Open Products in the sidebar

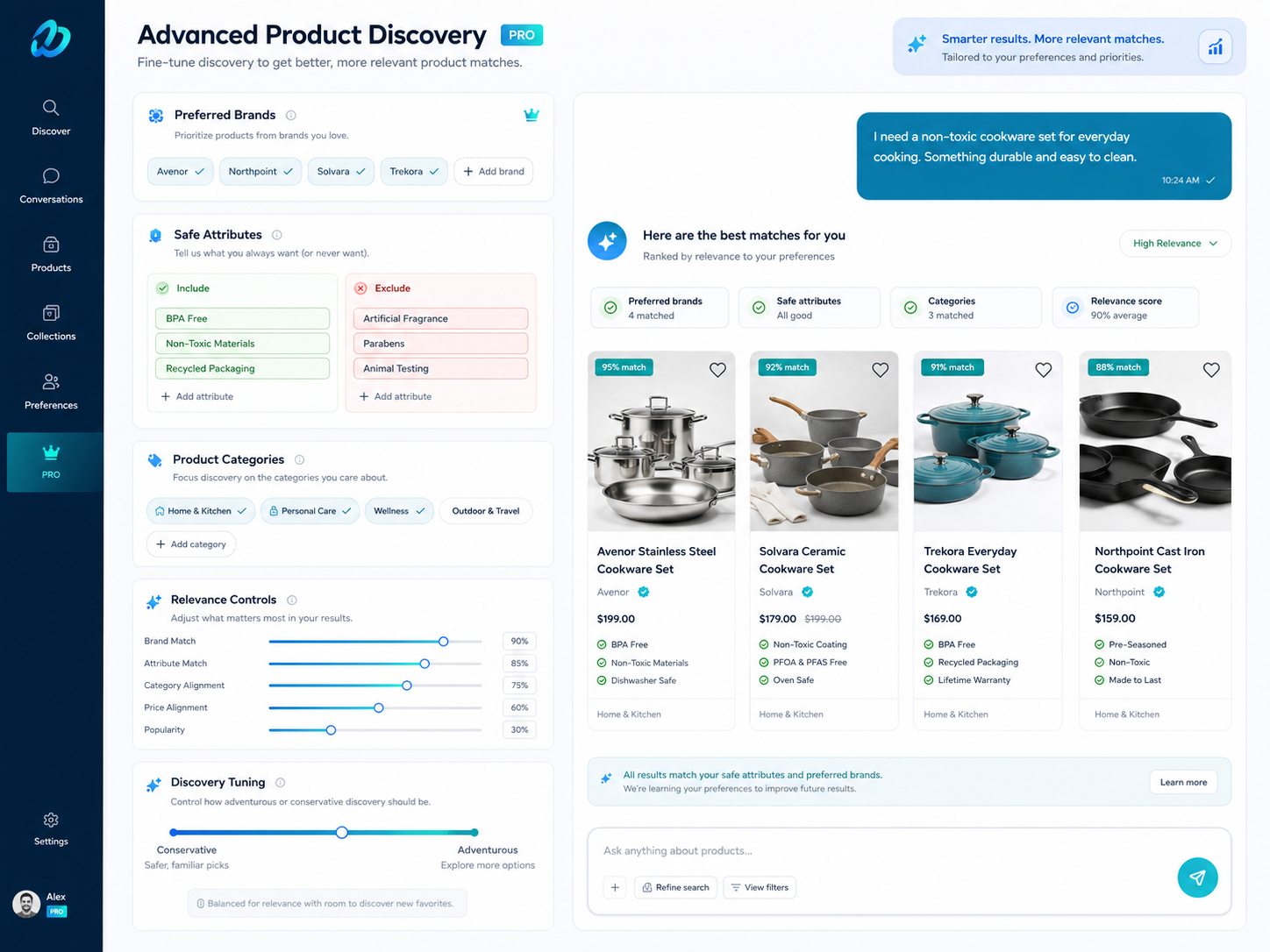coord(51,254)
